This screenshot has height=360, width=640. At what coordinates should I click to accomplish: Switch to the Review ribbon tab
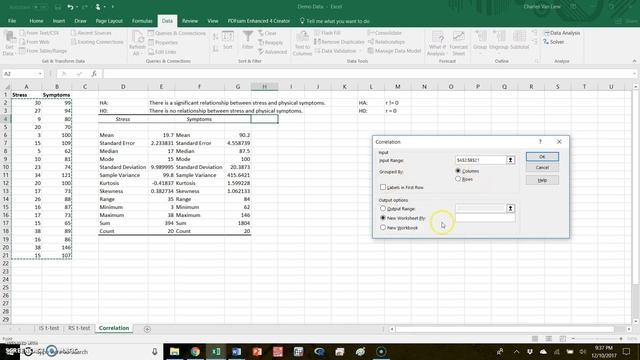[190, 21]
